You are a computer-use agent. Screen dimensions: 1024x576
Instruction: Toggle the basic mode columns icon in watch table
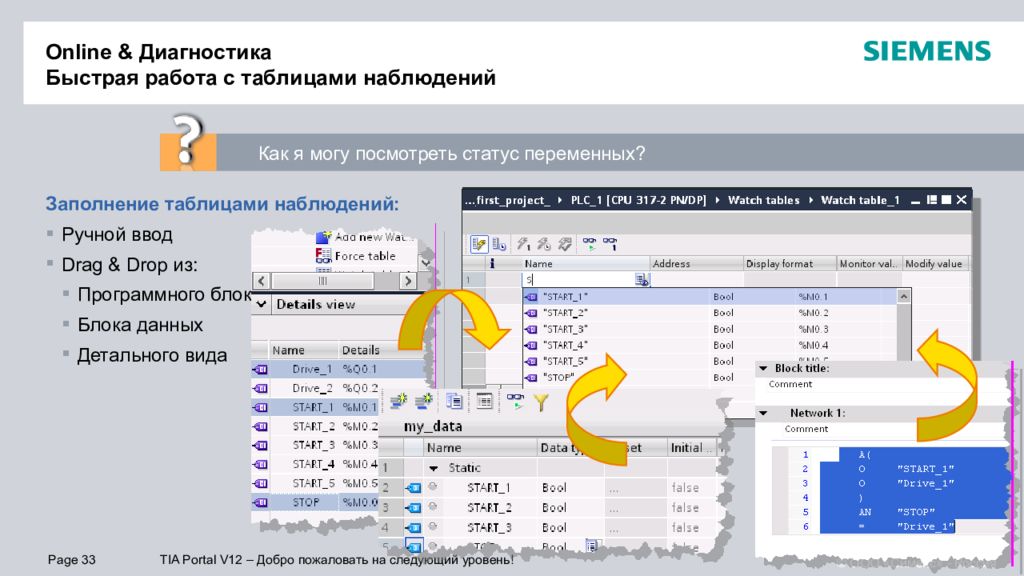(479, 243)
